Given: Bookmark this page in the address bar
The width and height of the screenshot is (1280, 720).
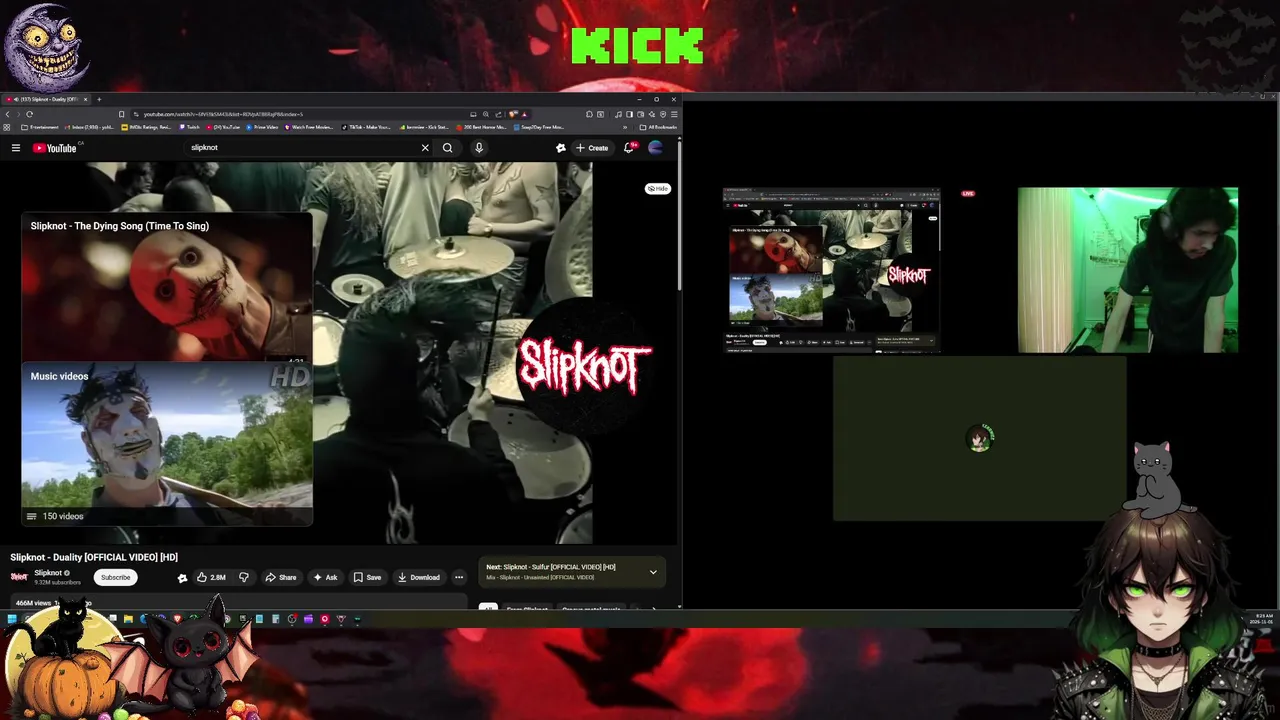Looking at the screenshot, I should [x=121, y=114].
